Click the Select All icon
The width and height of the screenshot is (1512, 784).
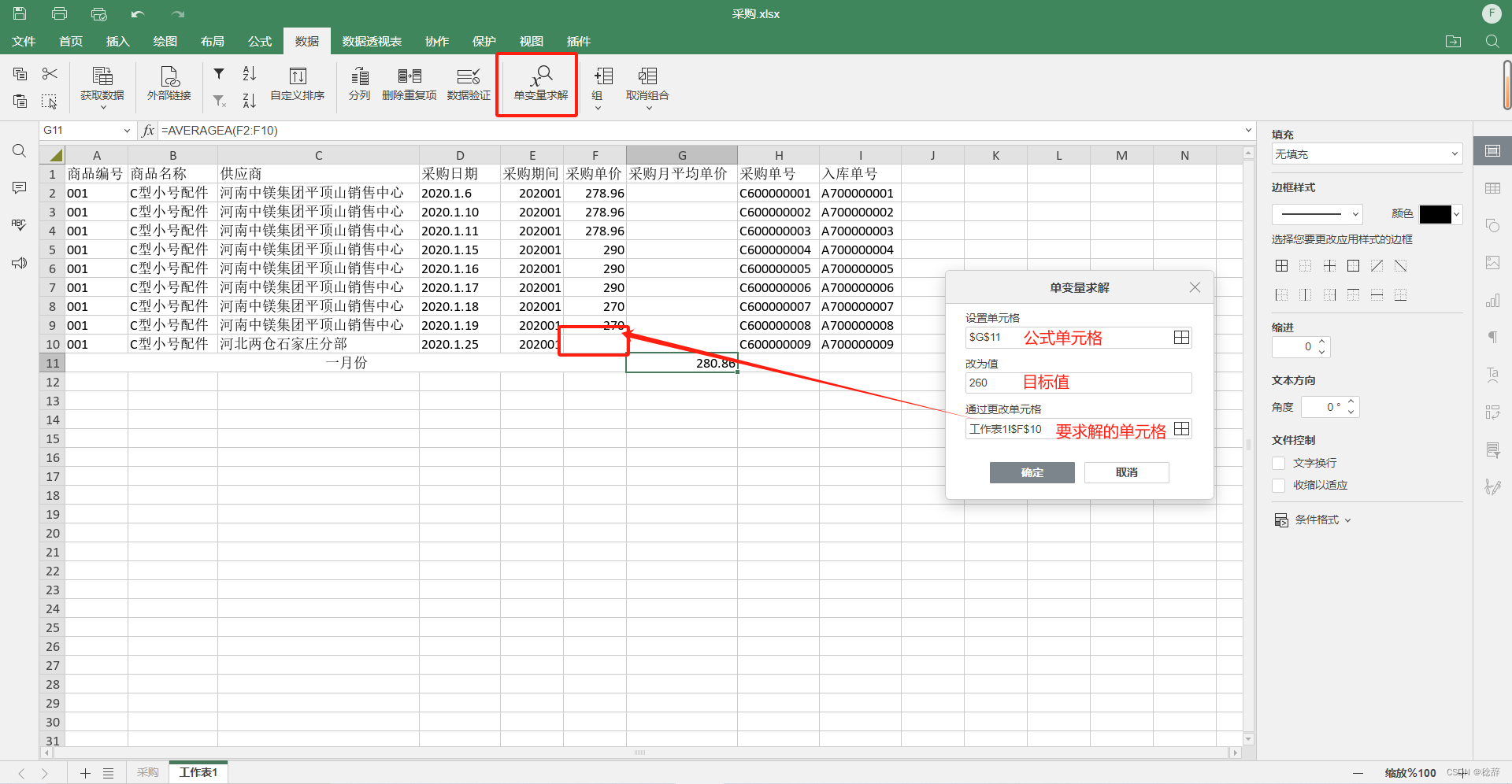tap(50, 101)
